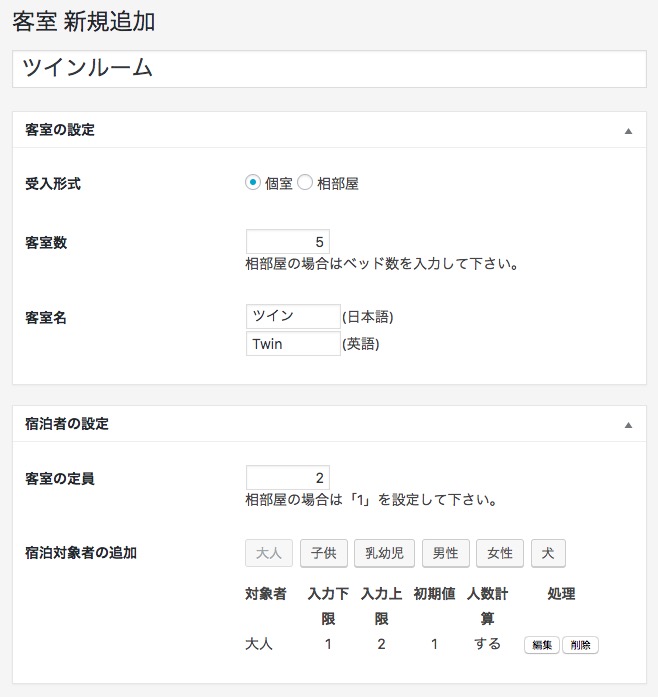Click the 客室数 number field

pyautogui.click(x=288, y=242)
